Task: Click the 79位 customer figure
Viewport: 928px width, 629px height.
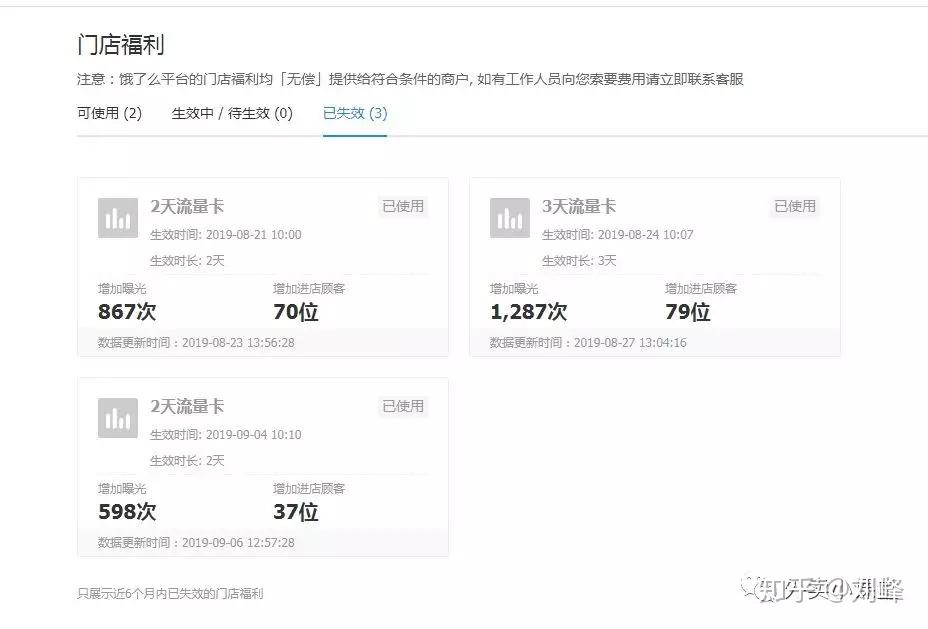Action: [x=687, y=311]
